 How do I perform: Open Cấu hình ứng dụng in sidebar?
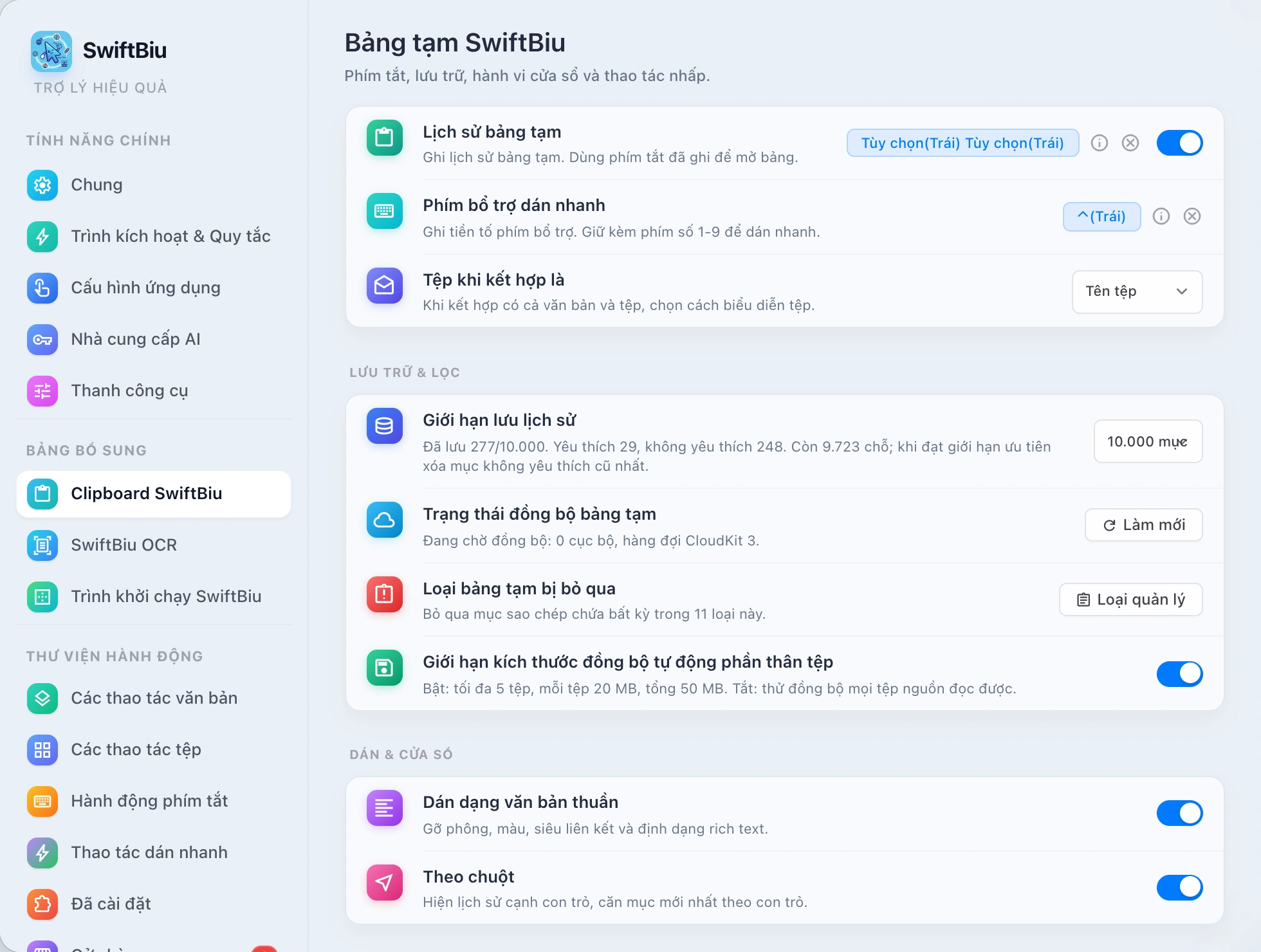point(154,288)
